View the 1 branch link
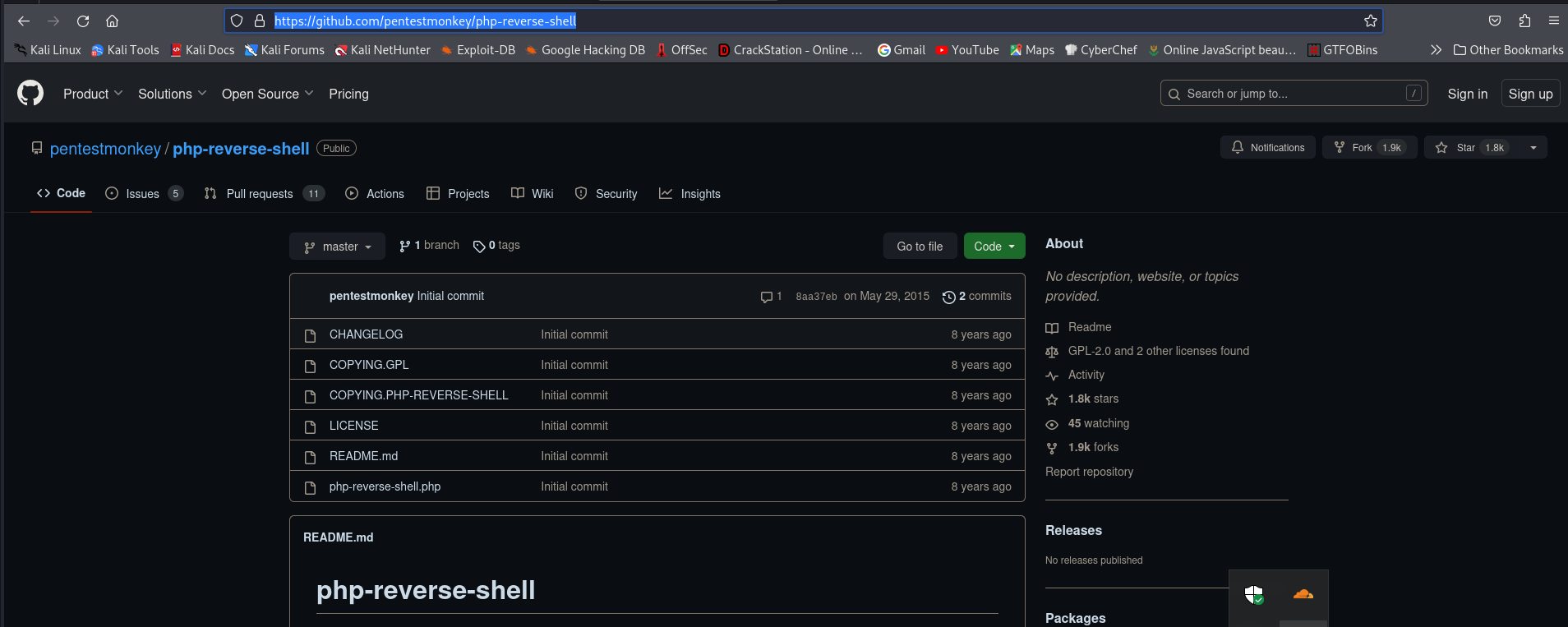 (x=429, y=246)
